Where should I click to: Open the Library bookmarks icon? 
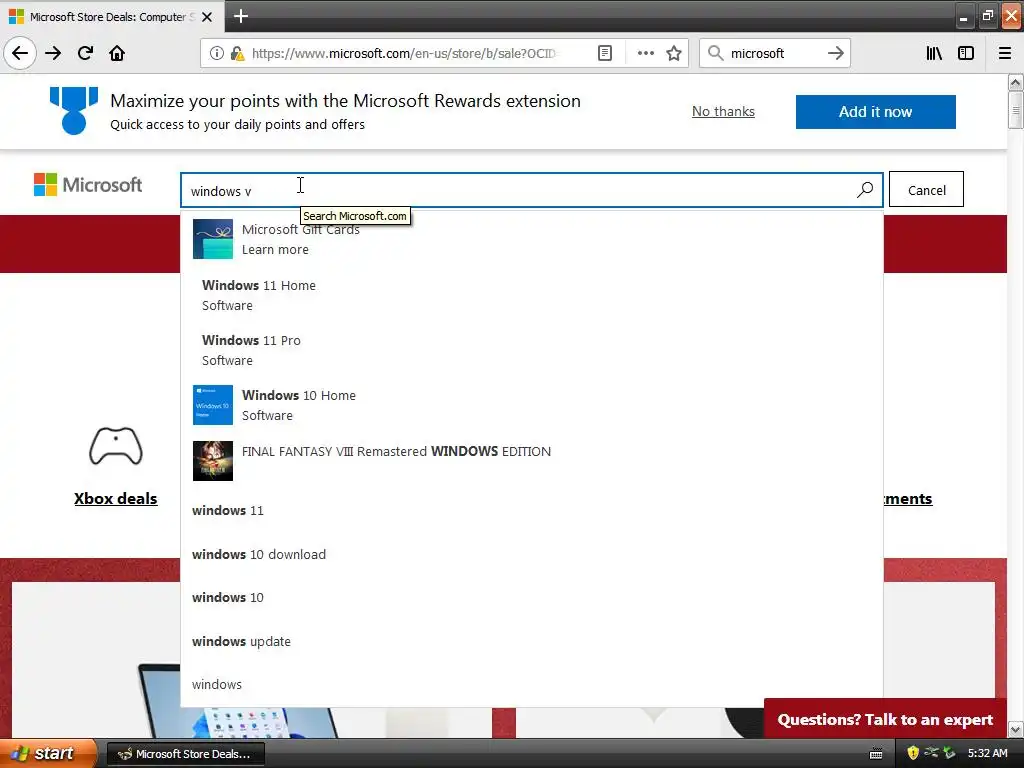(934, 53)
